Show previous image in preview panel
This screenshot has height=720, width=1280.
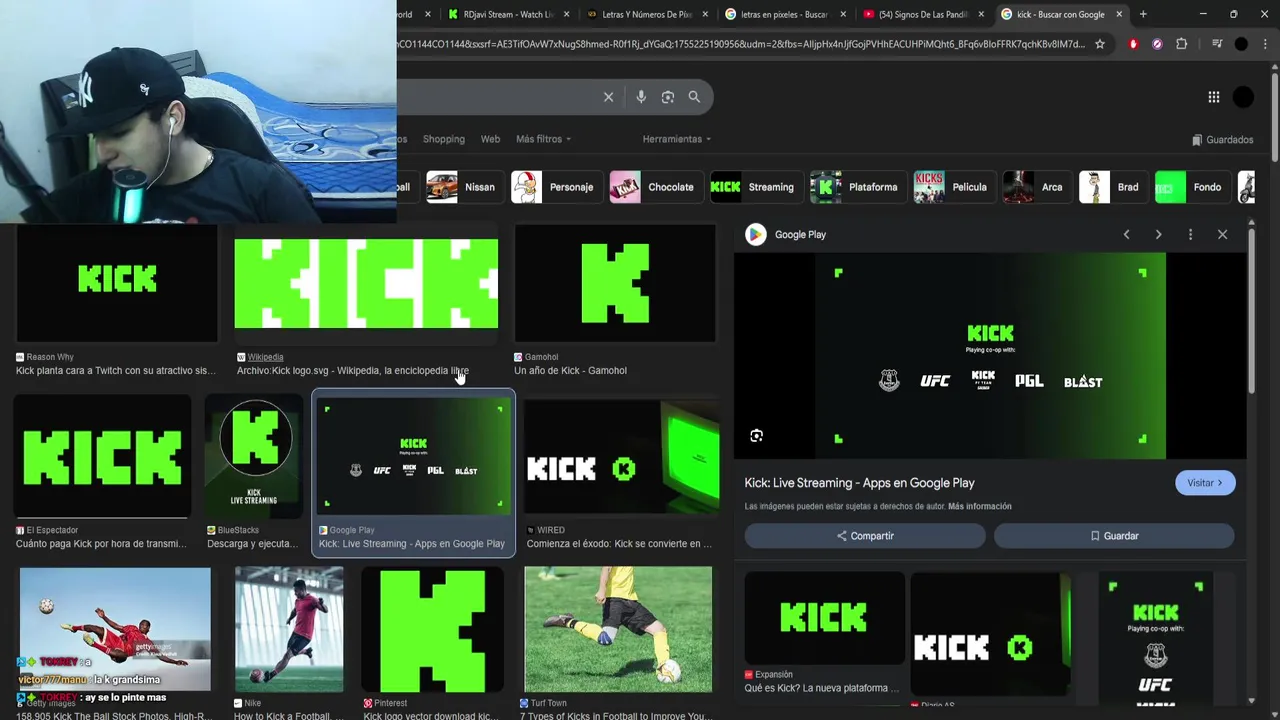(x=1126, y=234)
